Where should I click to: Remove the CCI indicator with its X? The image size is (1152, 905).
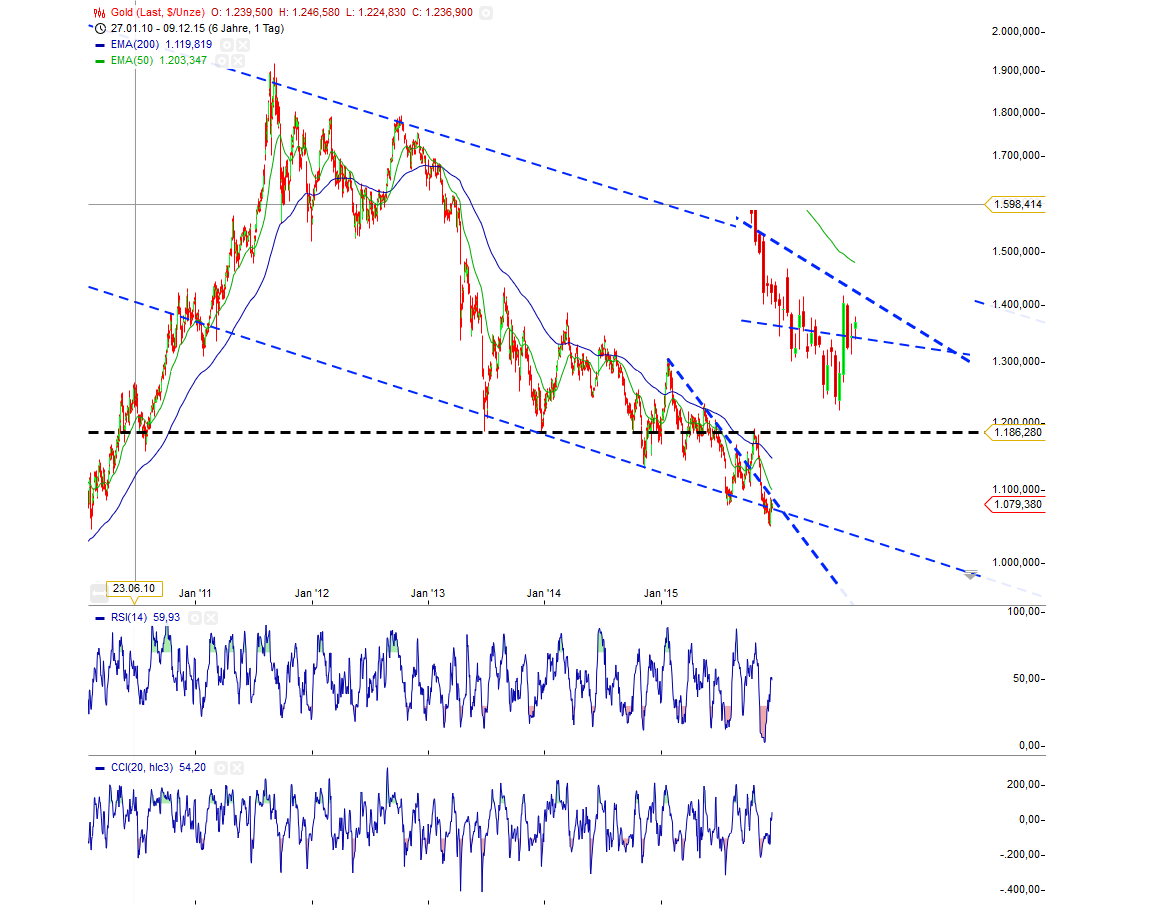pyautogui.click(x=236, y=768)
